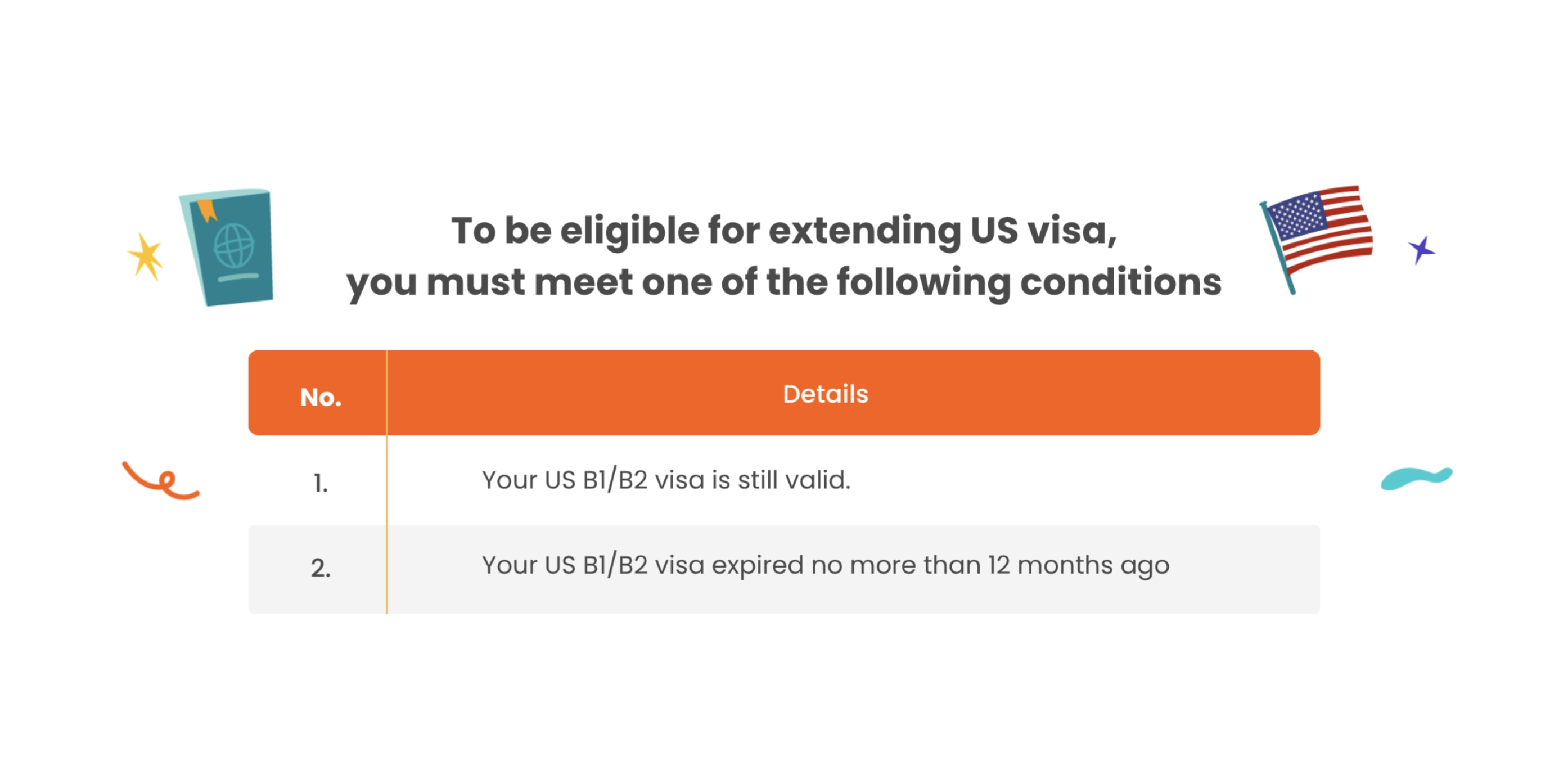1568x765 pixels.
Task: Click the heading line "you must meet one of the following conditions"
Action: (x=784, y=282)
